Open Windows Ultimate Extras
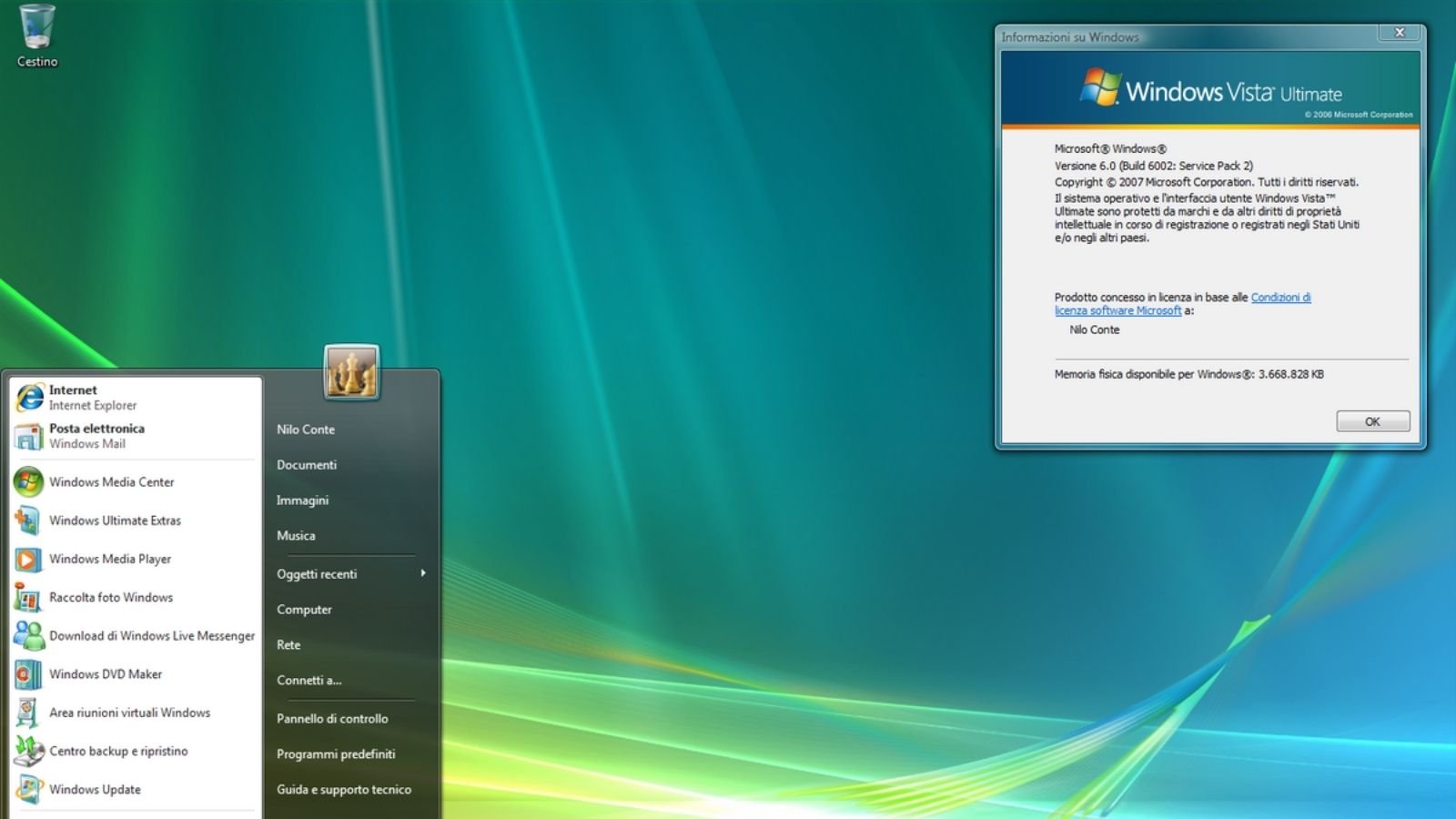This screenshot has width=1456, height=819. [x=136, y=521]
